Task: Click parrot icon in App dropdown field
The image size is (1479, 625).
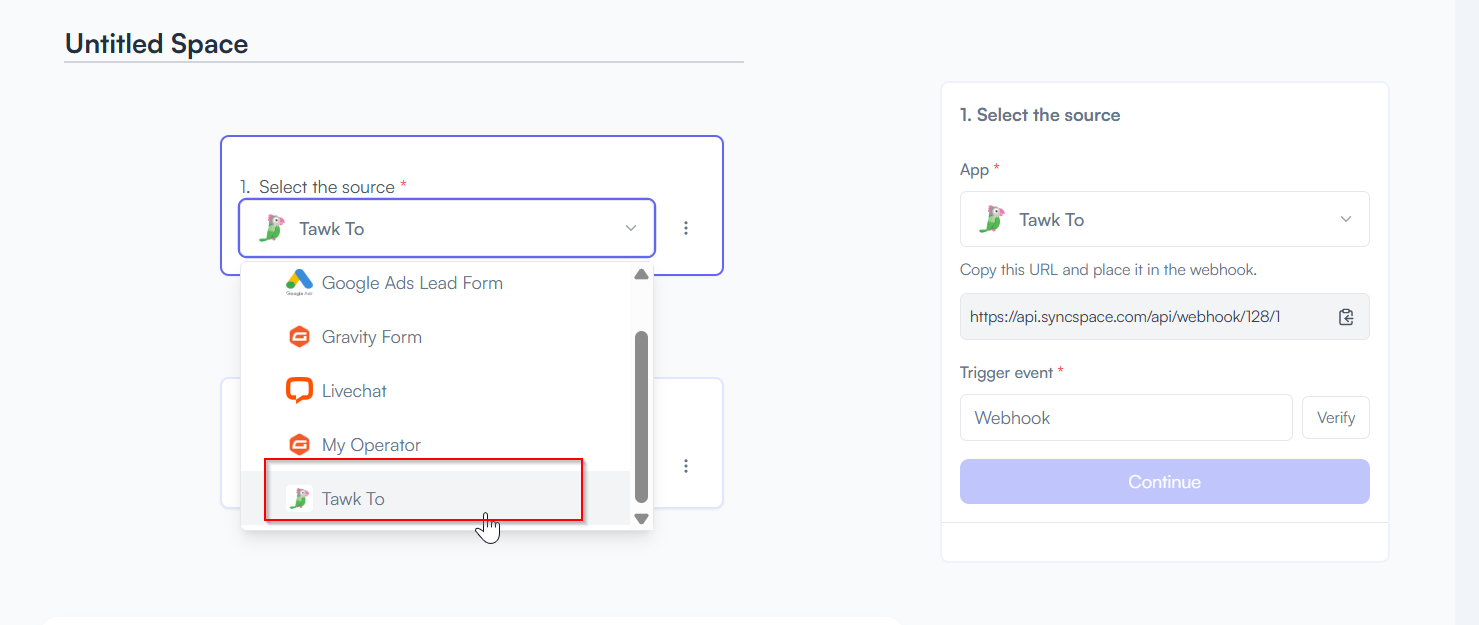Action: 991,219
